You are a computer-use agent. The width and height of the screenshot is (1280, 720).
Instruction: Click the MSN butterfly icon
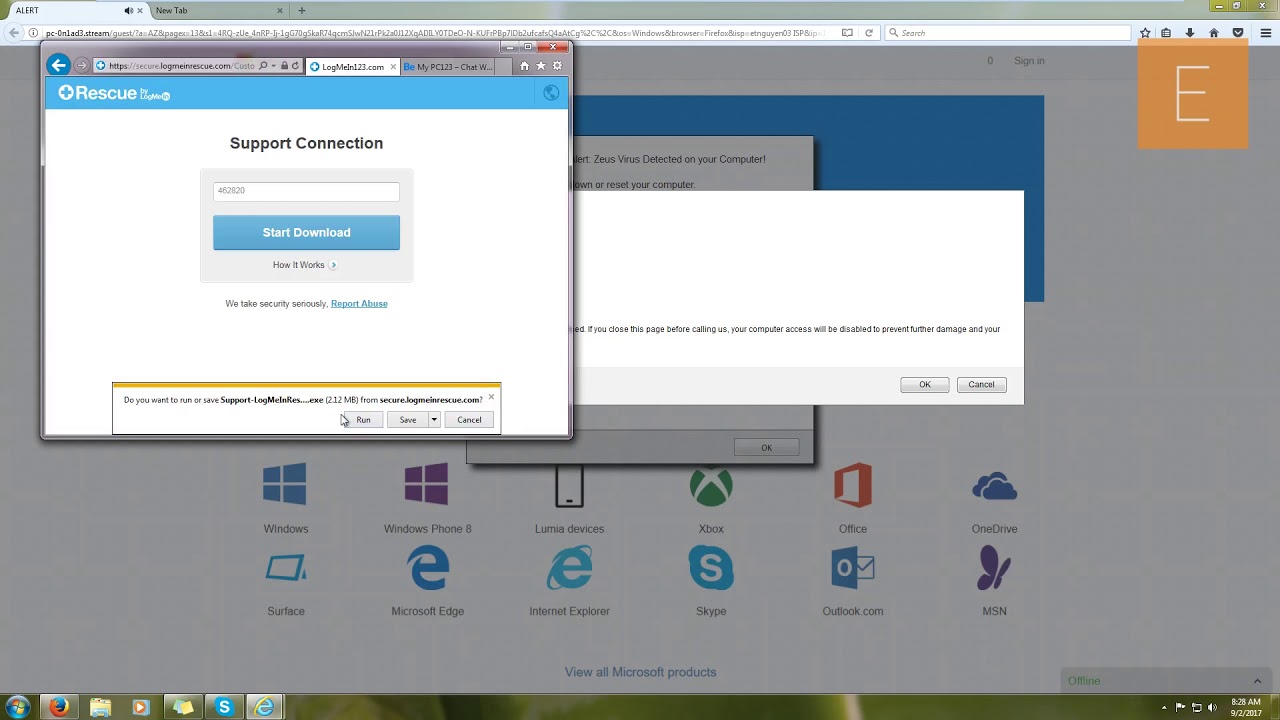point(994,568)
